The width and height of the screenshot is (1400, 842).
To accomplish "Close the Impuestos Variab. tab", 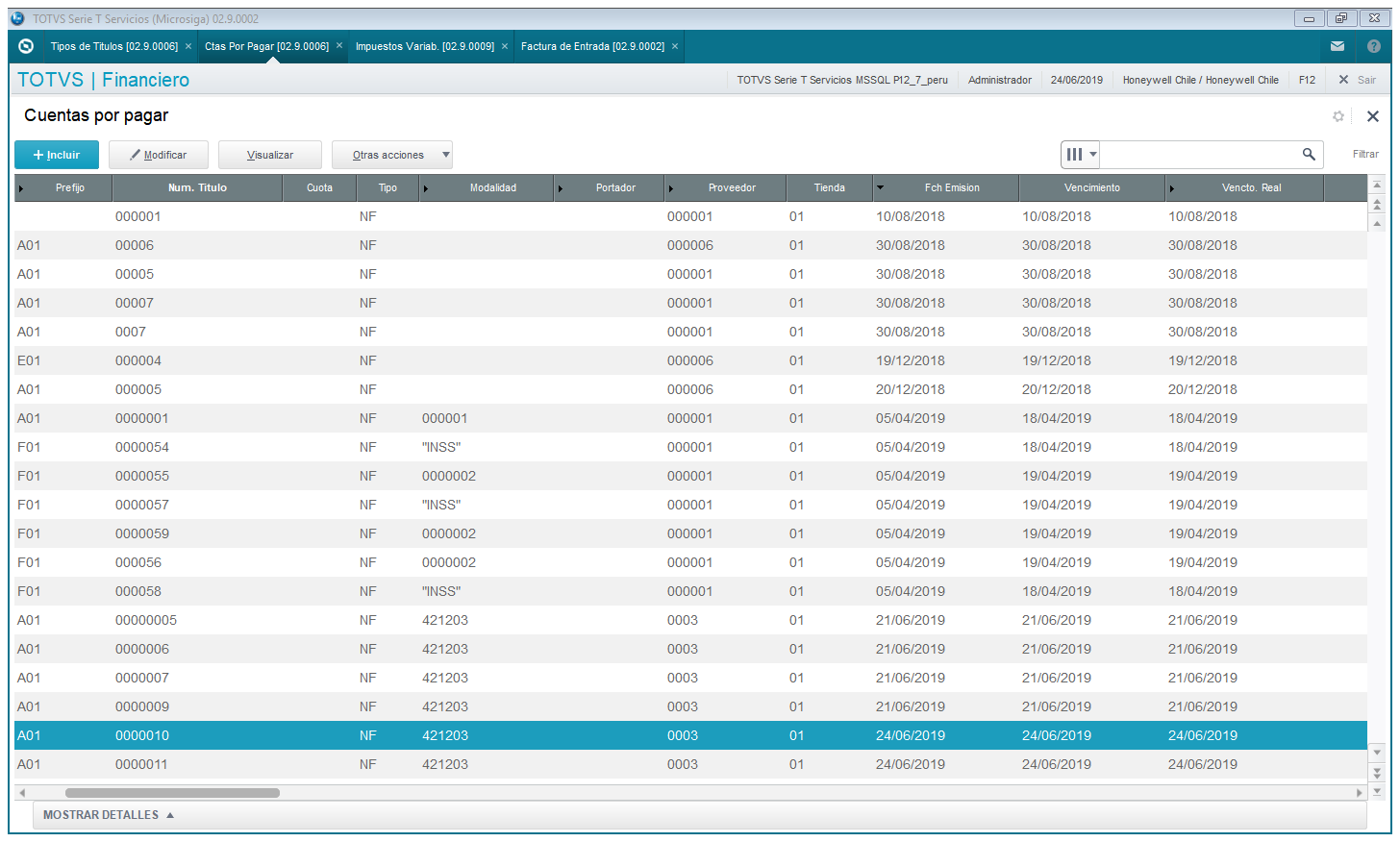I will coord(505,46).
